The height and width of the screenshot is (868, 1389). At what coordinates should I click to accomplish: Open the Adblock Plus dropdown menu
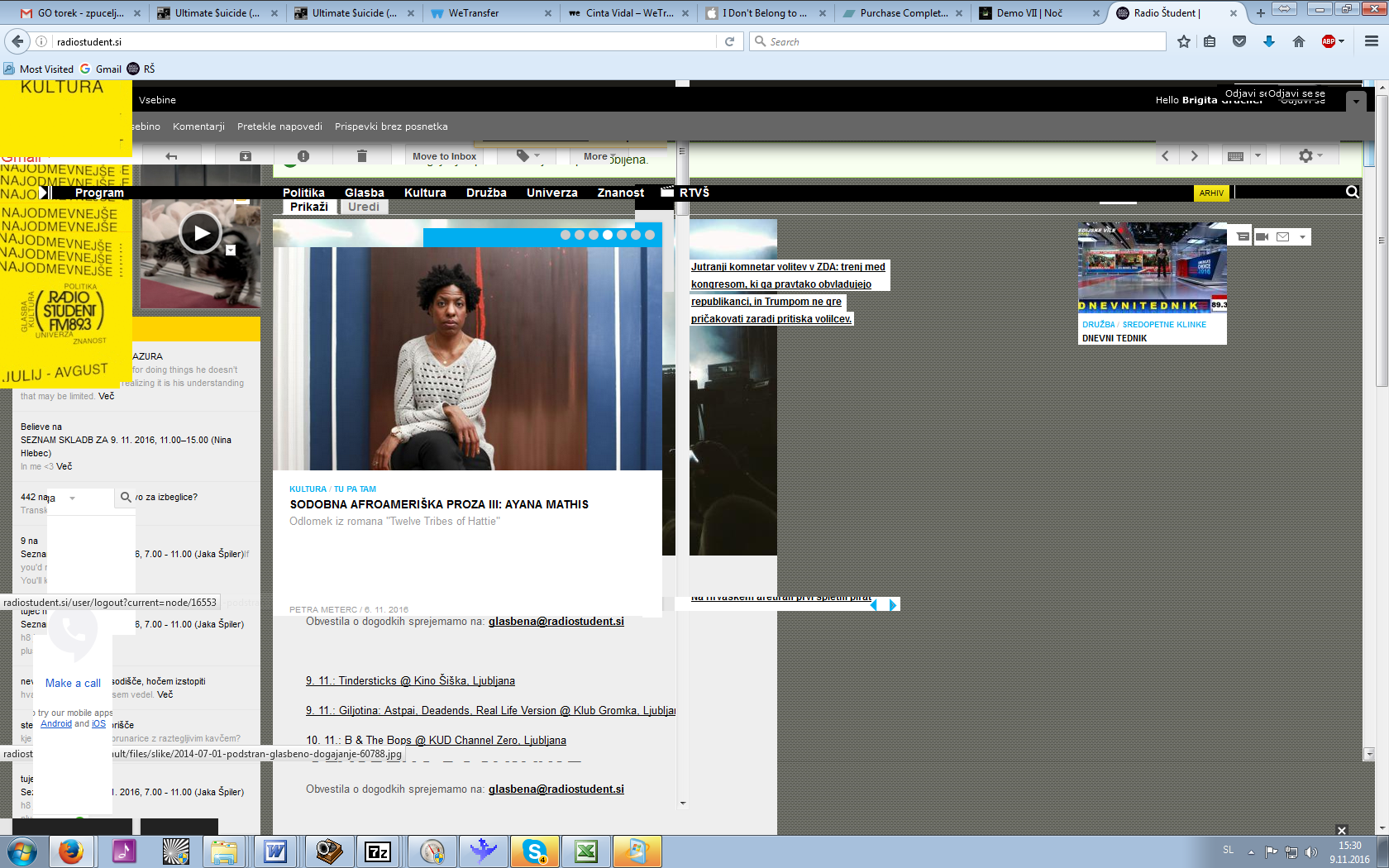pyautogui.click(x=1333, y=41)
